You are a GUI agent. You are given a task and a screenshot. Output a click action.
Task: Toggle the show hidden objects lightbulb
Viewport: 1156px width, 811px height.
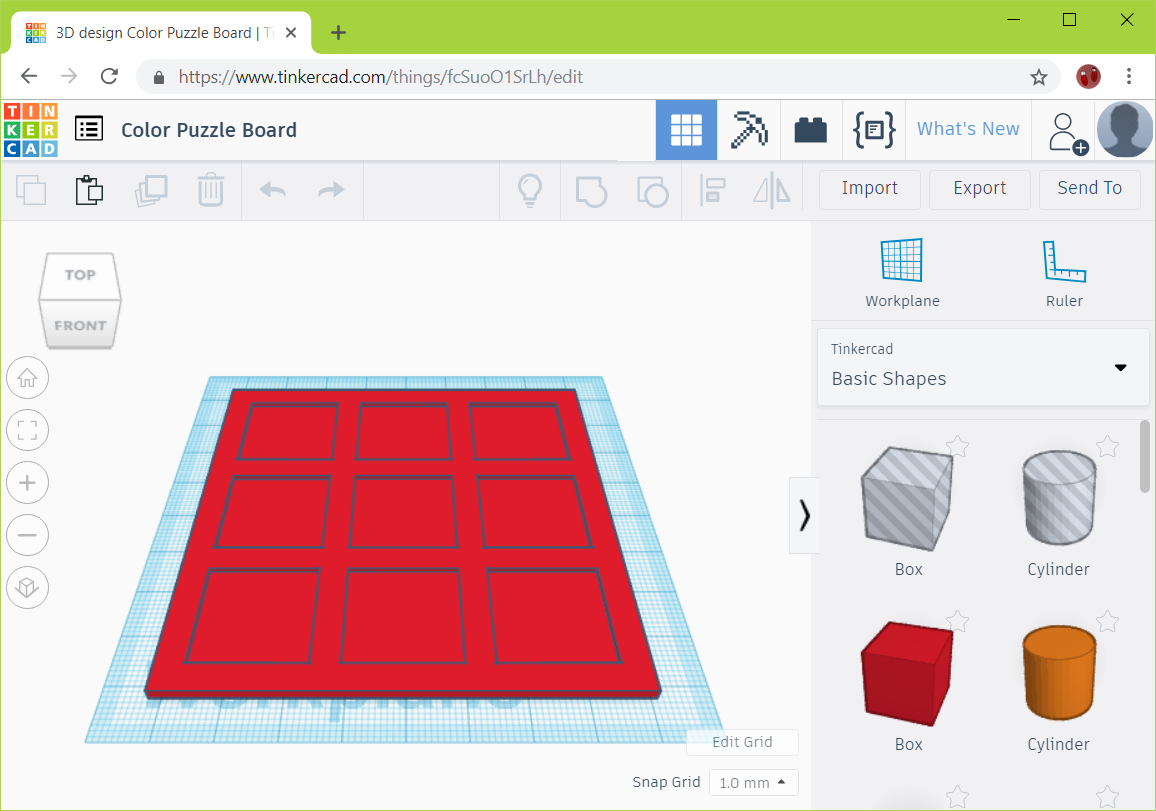[x=529, y=189]
